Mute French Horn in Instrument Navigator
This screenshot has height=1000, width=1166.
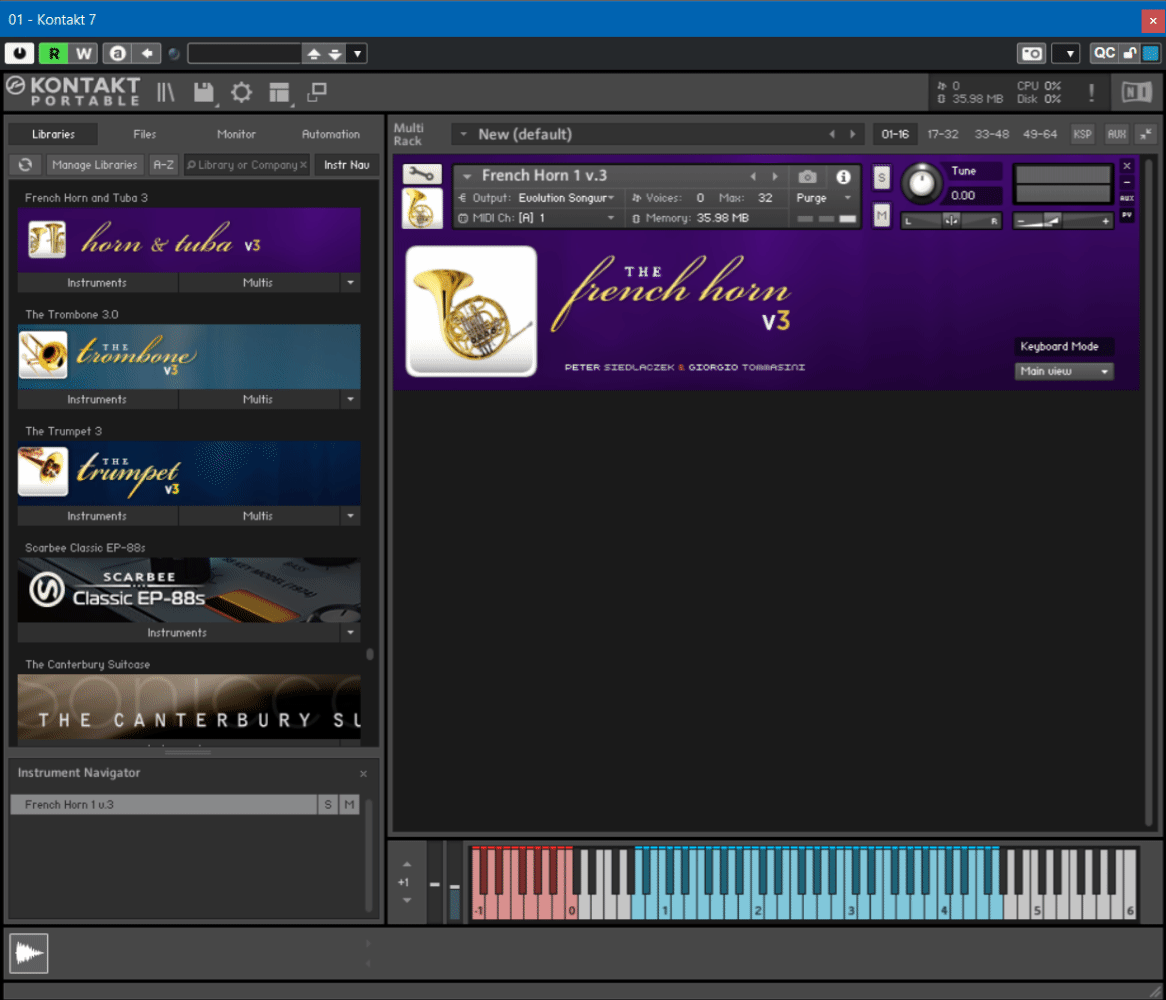pyautogui.click(x=349, y=804)
